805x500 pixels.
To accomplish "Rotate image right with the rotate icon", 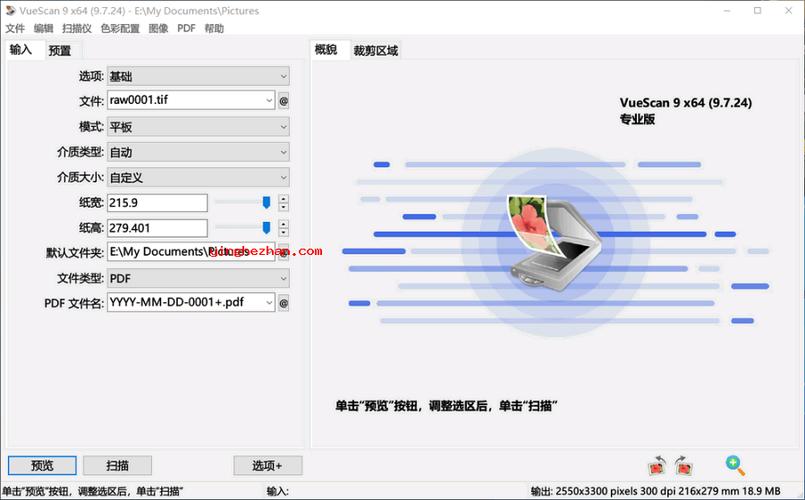I will (683, 466).
